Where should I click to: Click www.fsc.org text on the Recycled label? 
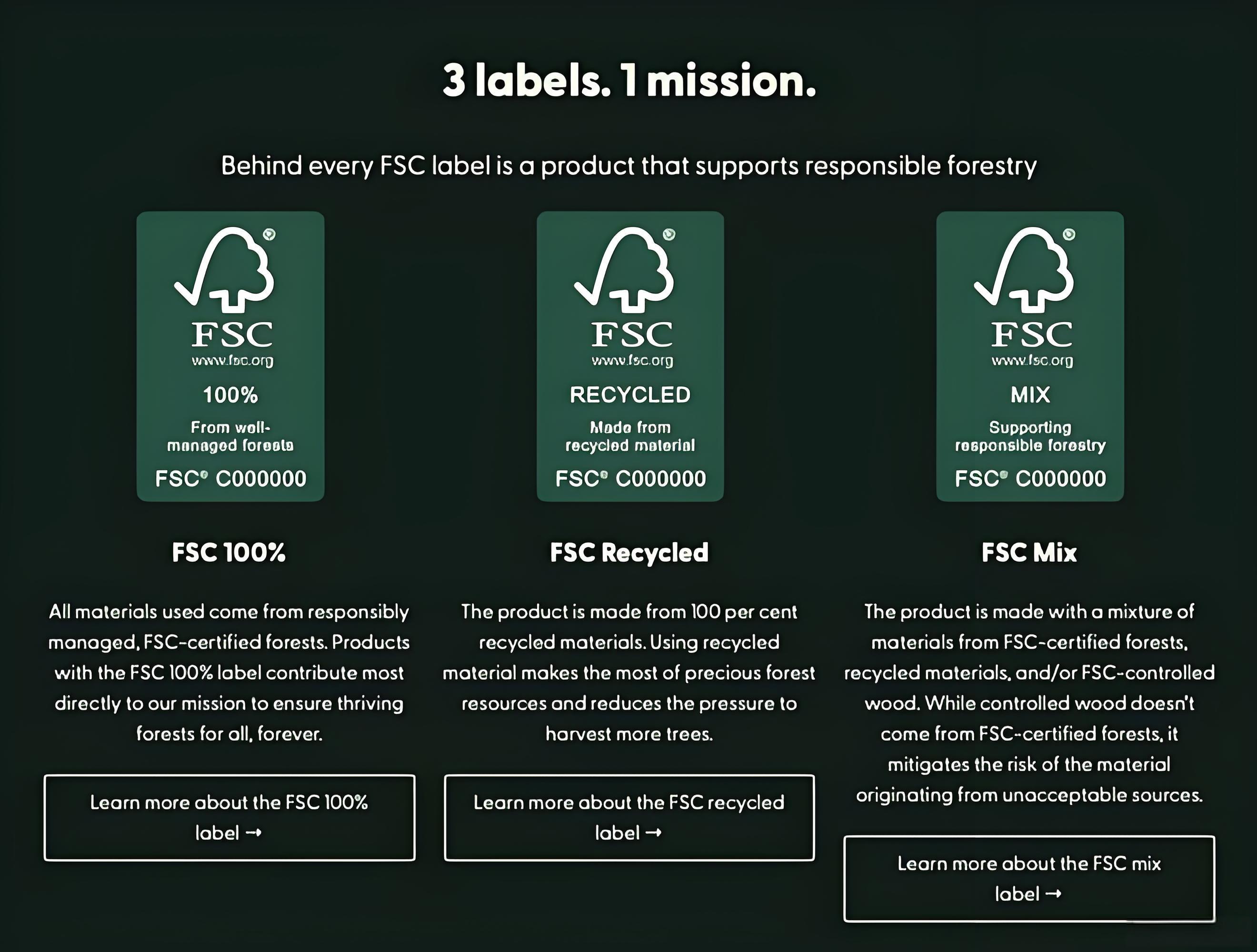632,361
